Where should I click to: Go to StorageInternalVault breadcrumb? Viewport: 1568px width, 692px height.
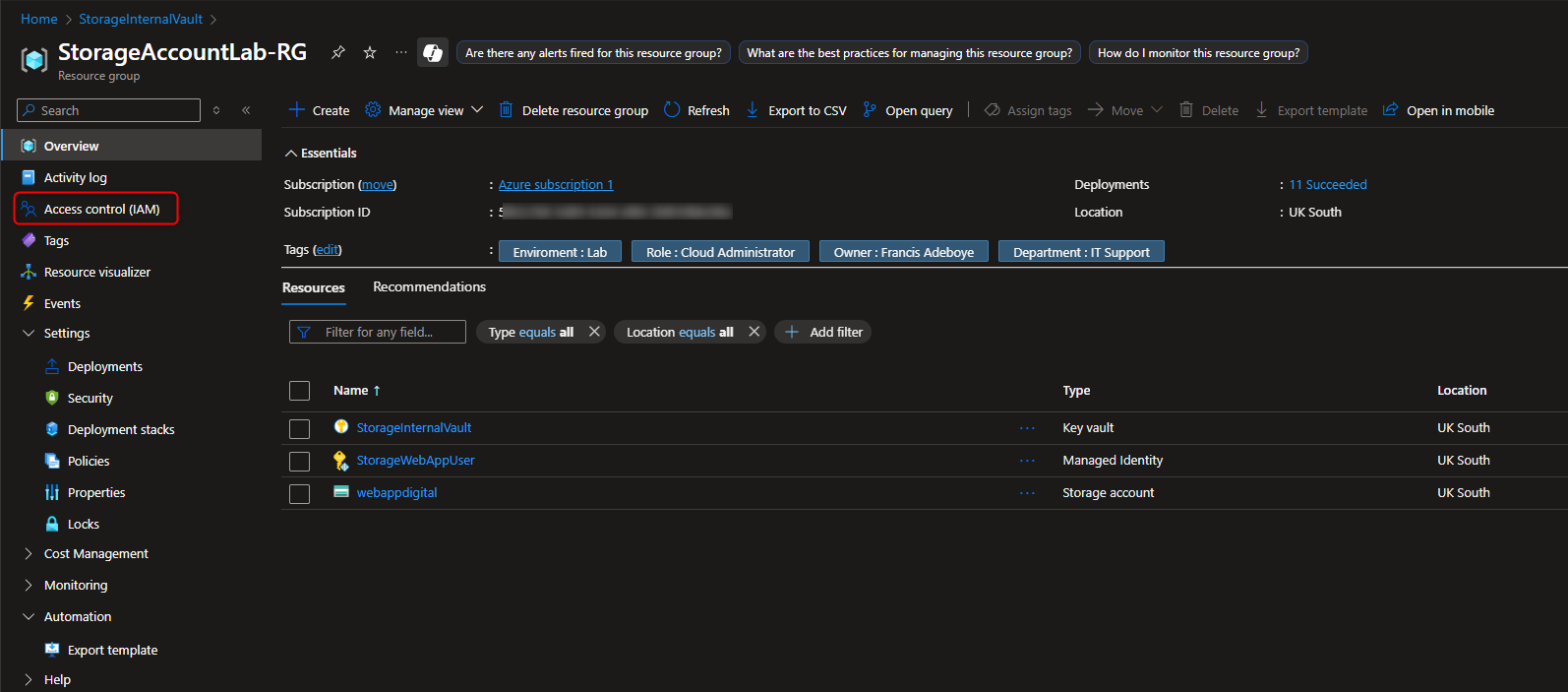coord(141,19)
